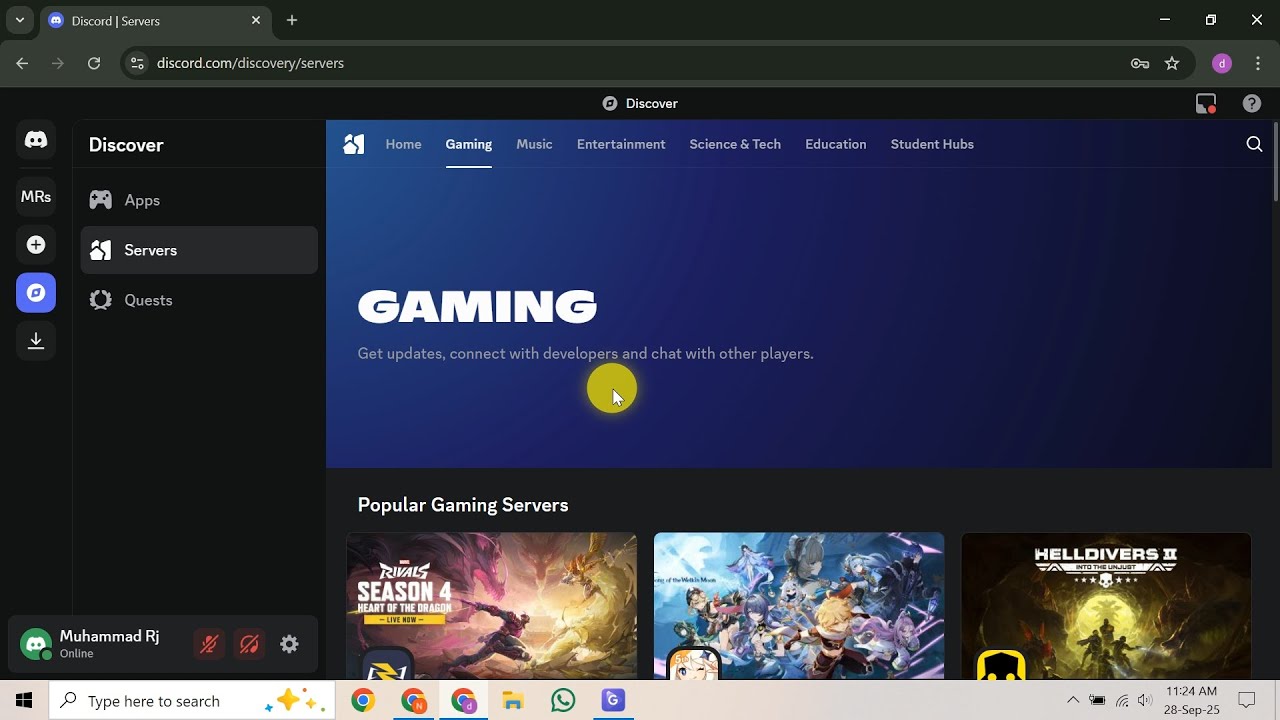Select the Gaming tab

click(x=469, y=144)
